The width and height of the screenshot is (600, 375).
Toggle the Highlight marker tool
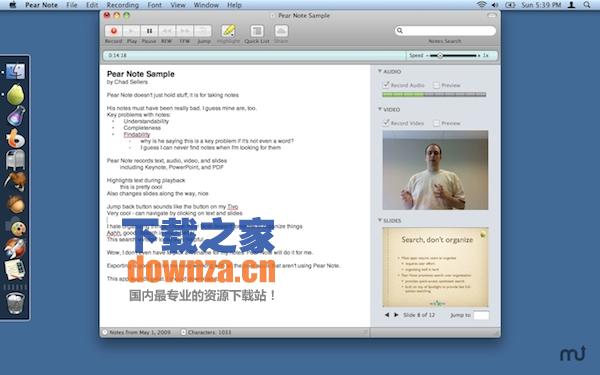point(229,31)
